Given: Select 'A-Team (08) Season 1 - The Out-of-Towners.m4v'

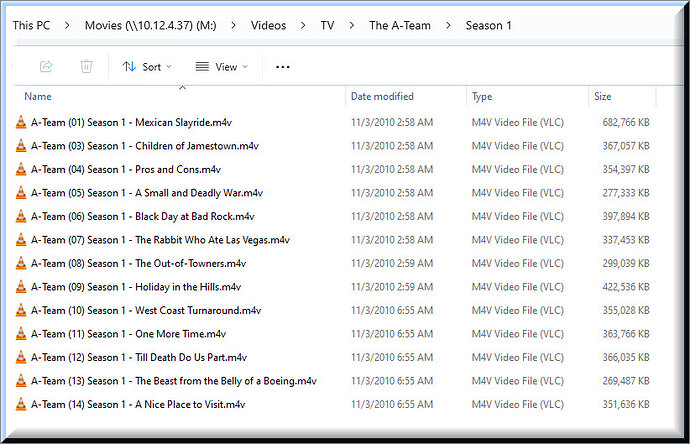Looking at the screenshot, I should click(x=138, y=264).
